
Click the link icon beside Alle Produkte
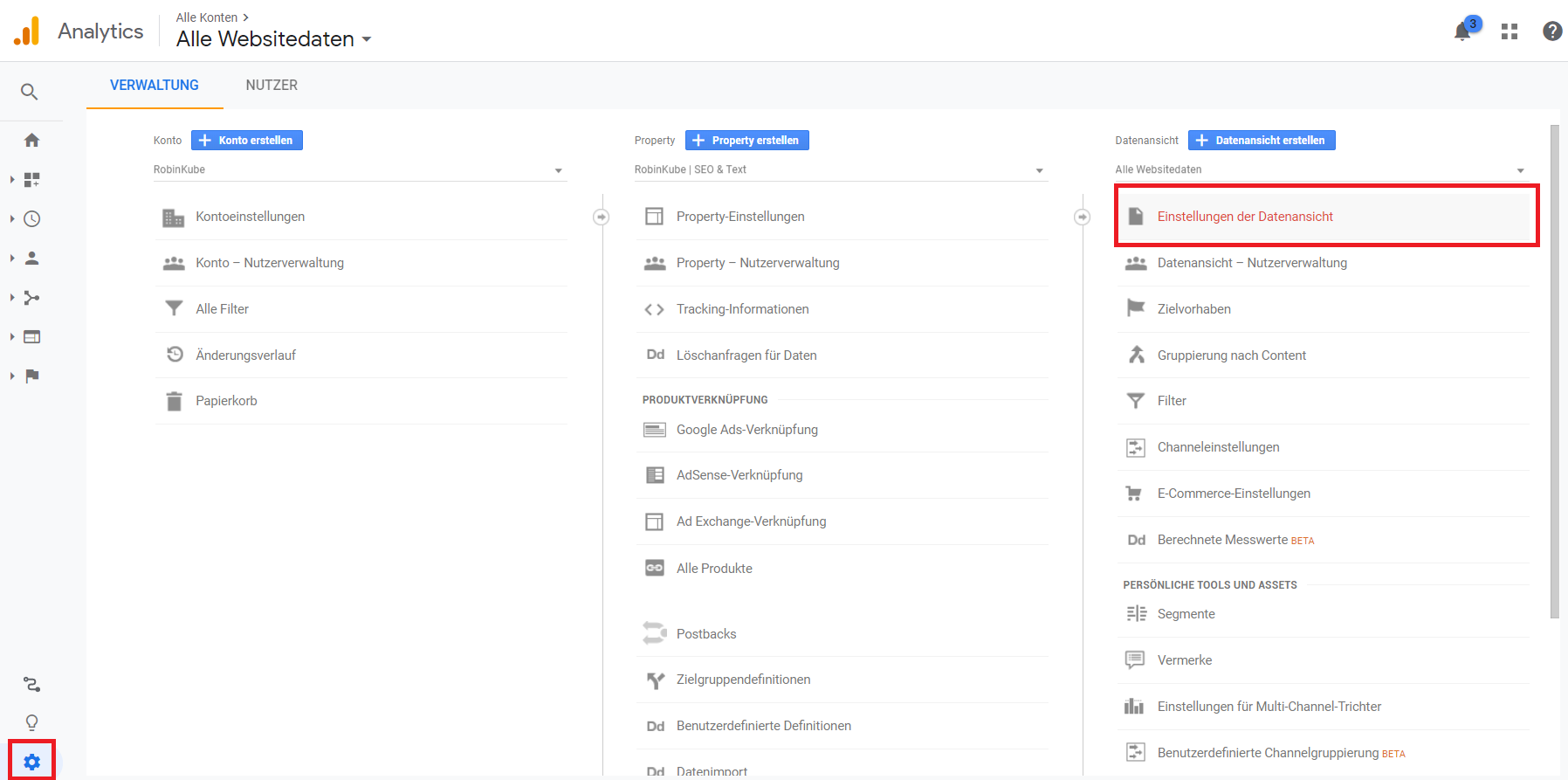(655, 568)
